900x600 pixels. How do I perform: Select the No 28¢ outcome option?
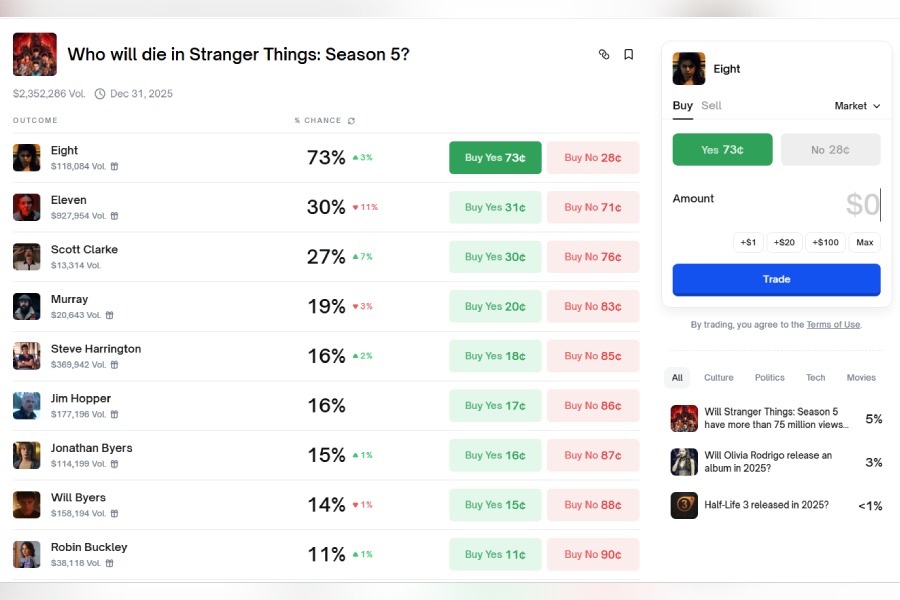830,150
